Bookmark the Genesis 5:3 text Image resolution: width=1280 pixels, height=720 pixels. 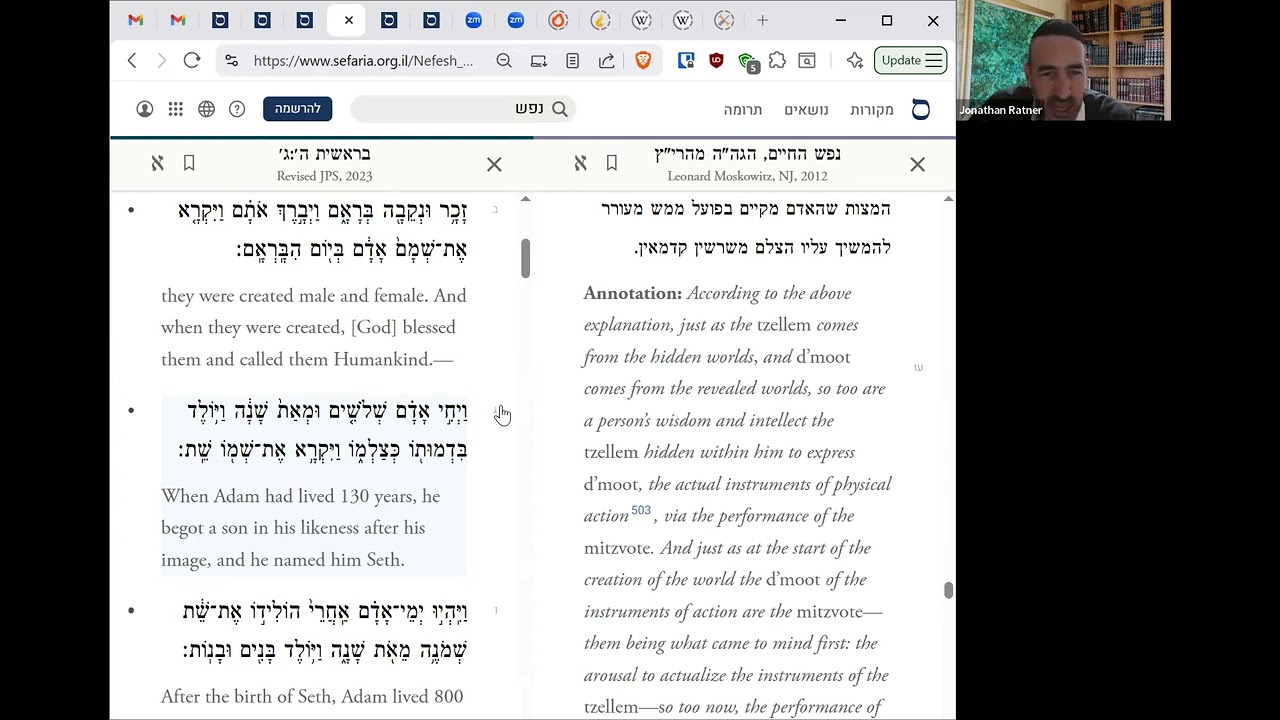189,163
